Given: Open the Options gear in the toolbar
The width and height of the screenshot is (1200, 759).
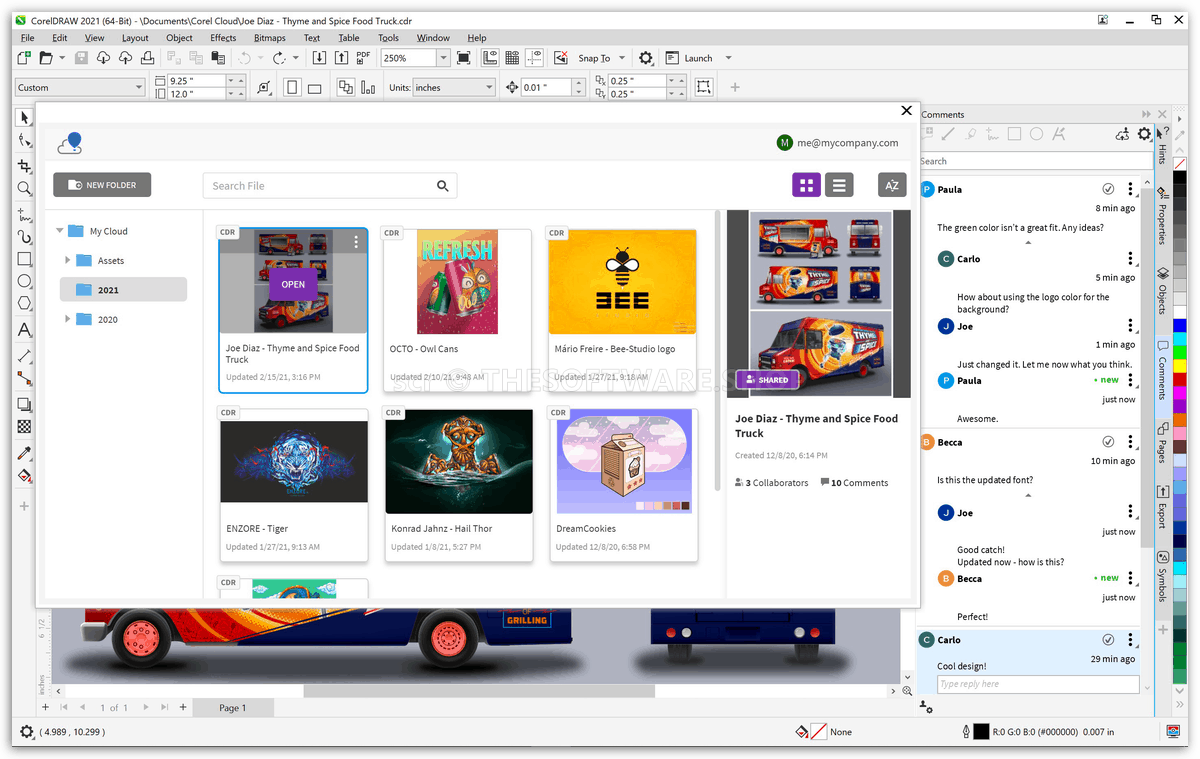Looking at the screenshot, I should click(646, 59).
